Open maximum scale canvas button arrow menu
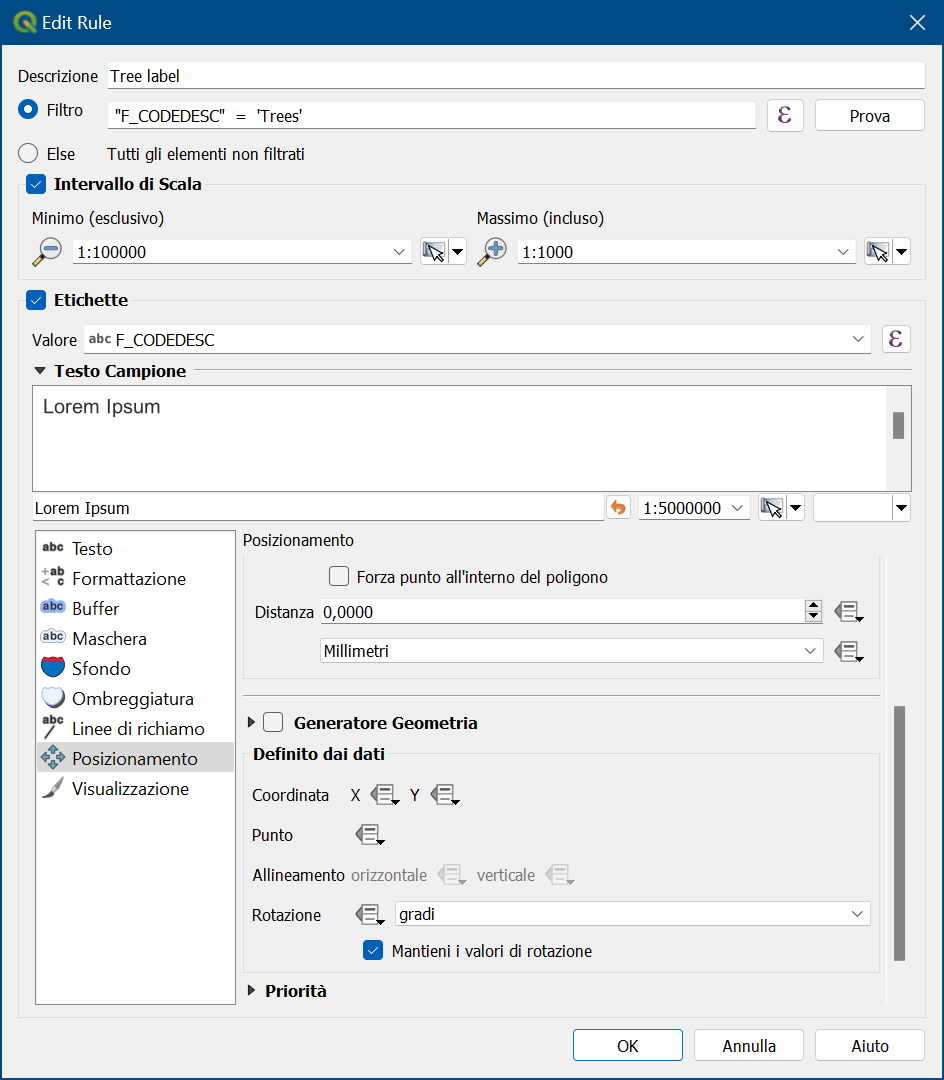 [x=901, y=252]
